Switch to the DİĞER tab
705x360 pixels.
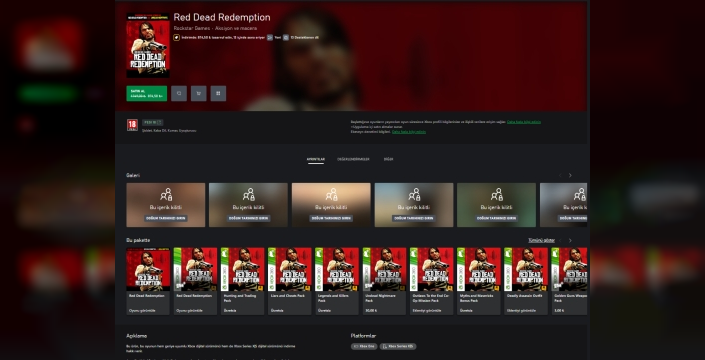point(388,160)
